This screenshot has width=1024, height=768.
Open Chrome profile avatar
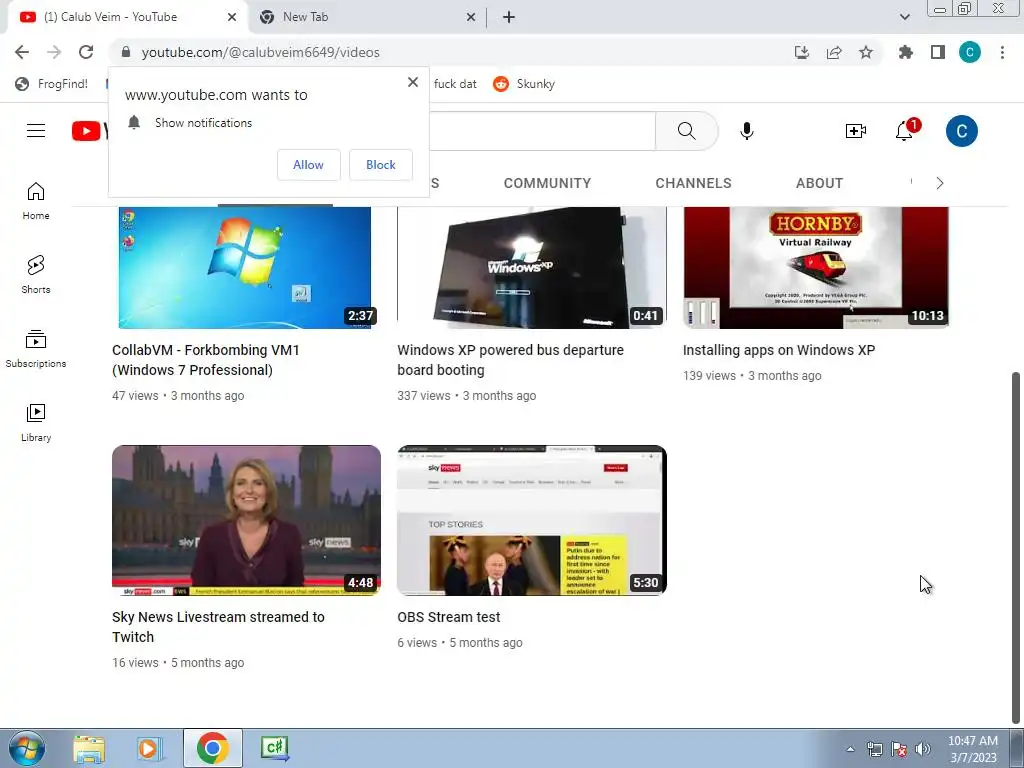(x=970, y=52)
